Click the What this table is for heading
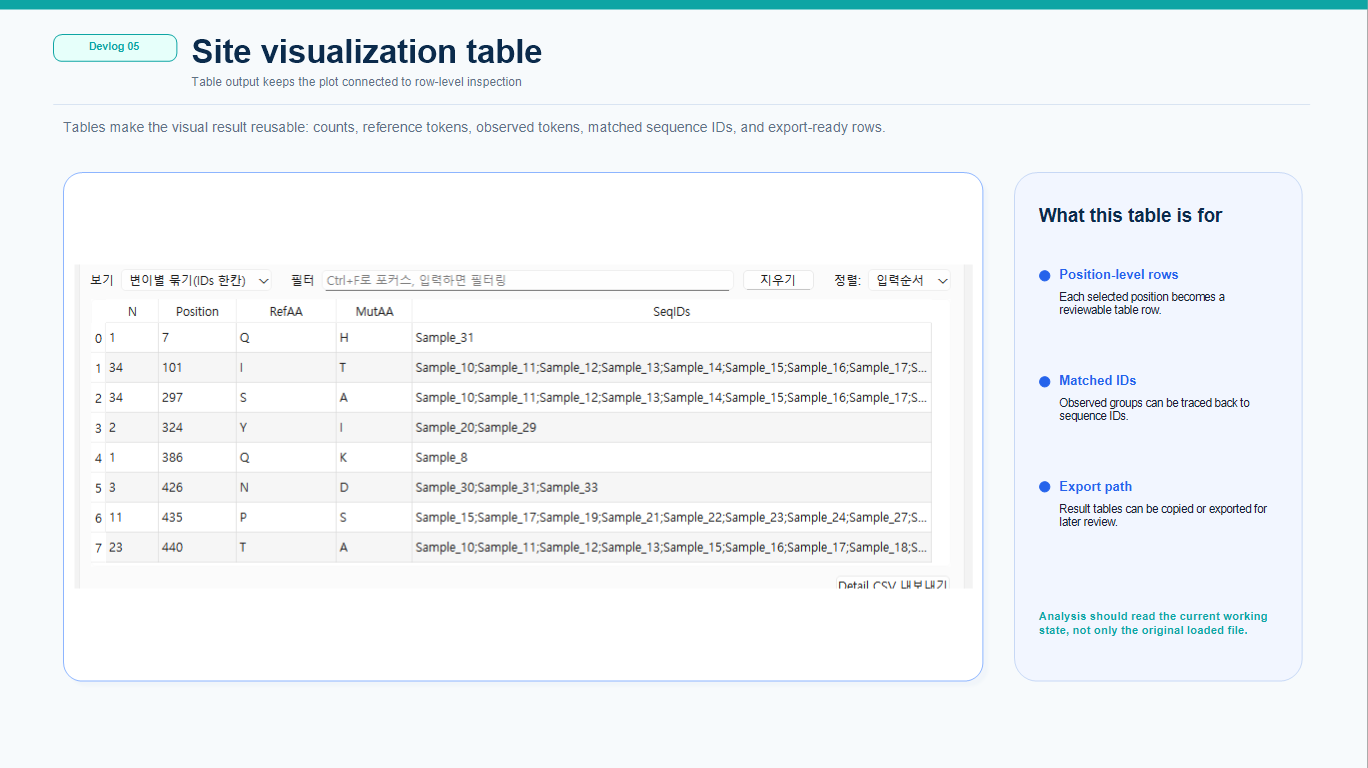The image size is (1368, 768). click(x=1130, y=215)
